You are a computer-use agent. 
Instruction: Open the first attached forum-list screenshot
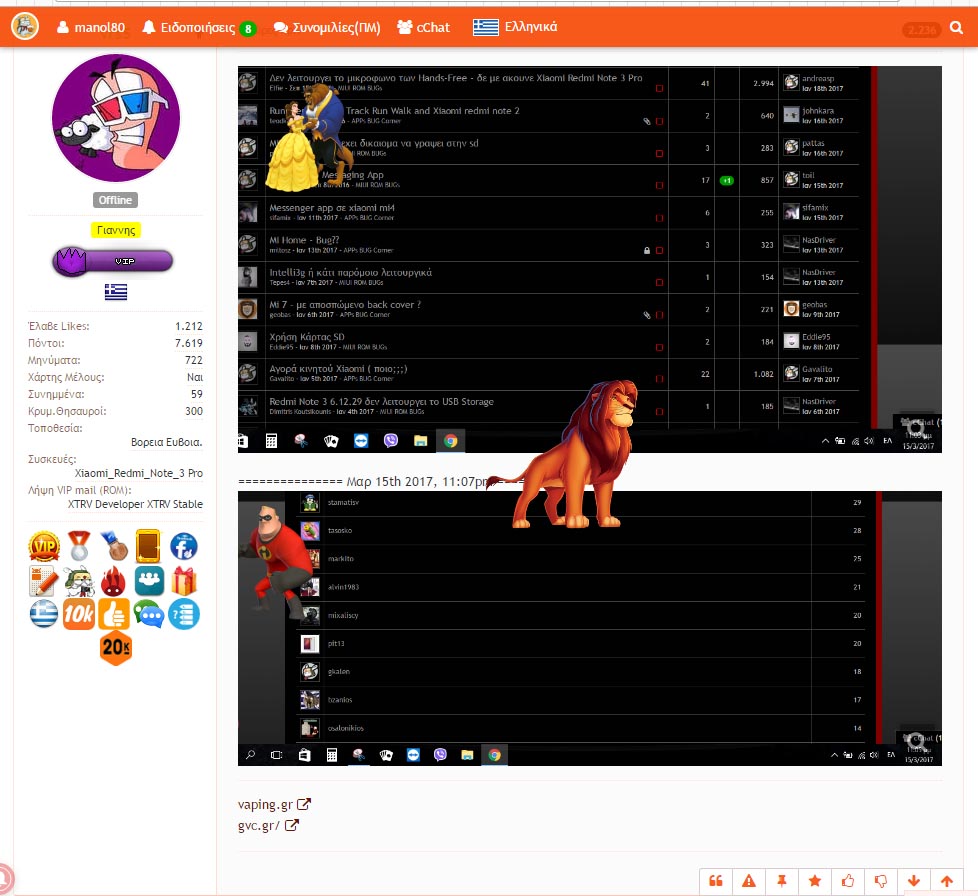click(x=589, y=259)
